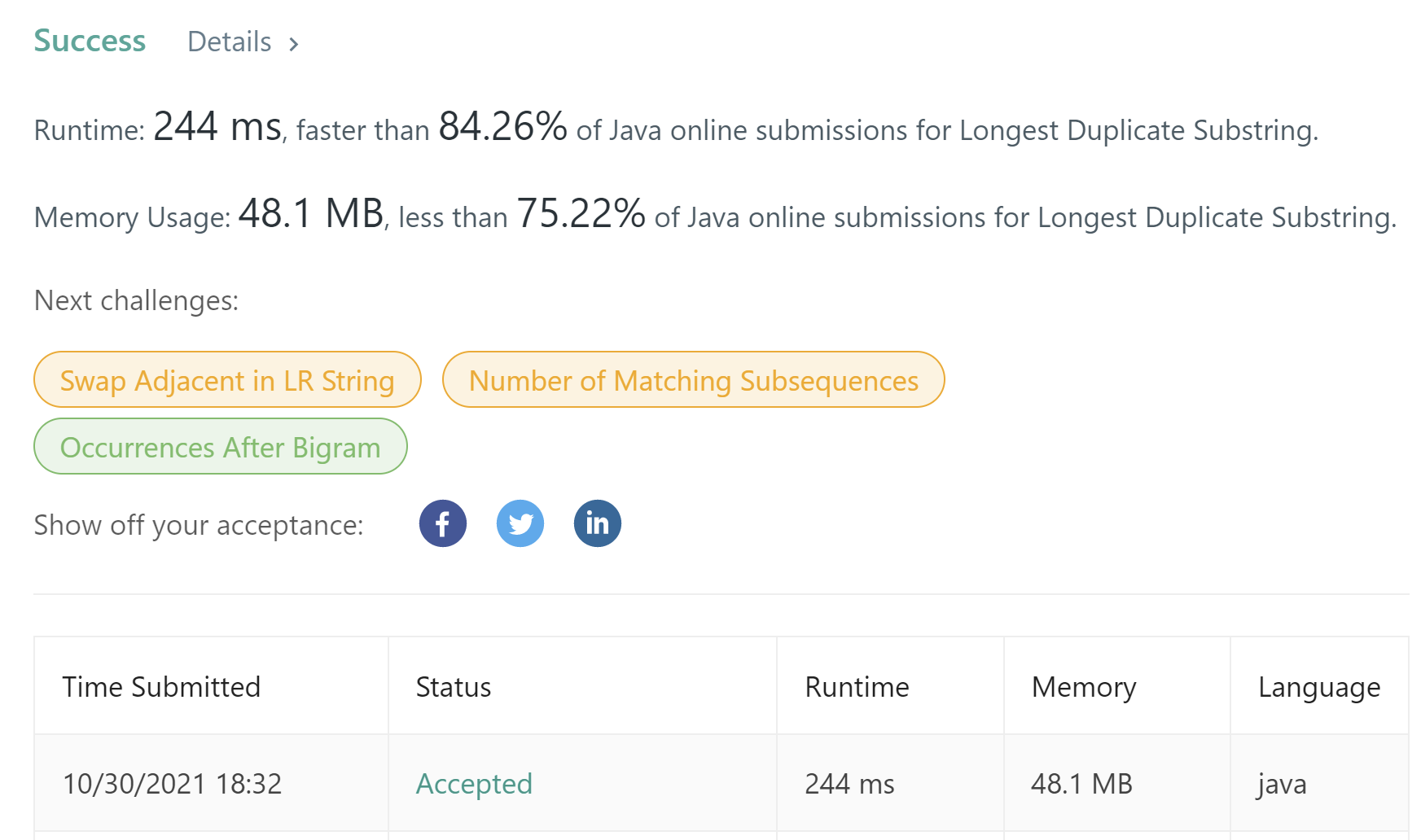1421x840 pixels.
Task: Share acceptance on Facebook
Action: coord(443,523)
